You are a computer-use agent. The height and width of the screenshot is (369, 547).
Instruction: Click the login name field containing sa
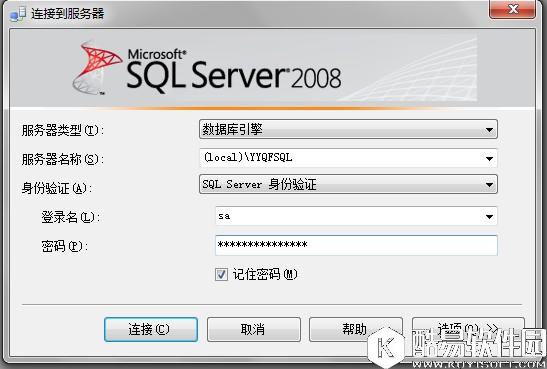click(x=356, y=216)
